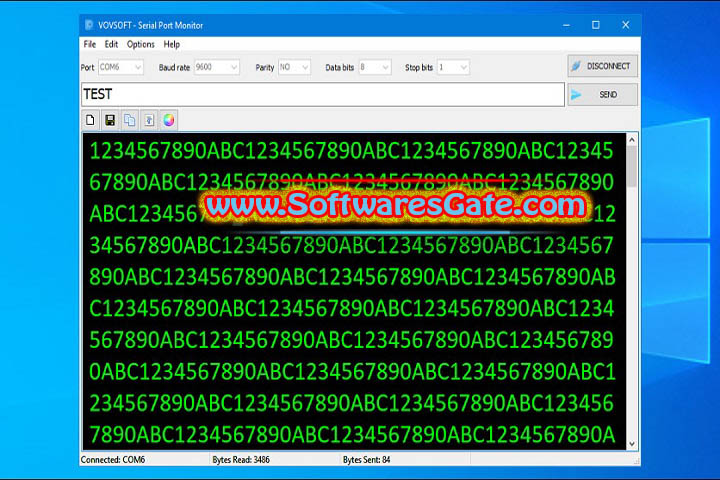Minimize the Serial Port Monitor window
720x480 pixels.
coord(566,25)
